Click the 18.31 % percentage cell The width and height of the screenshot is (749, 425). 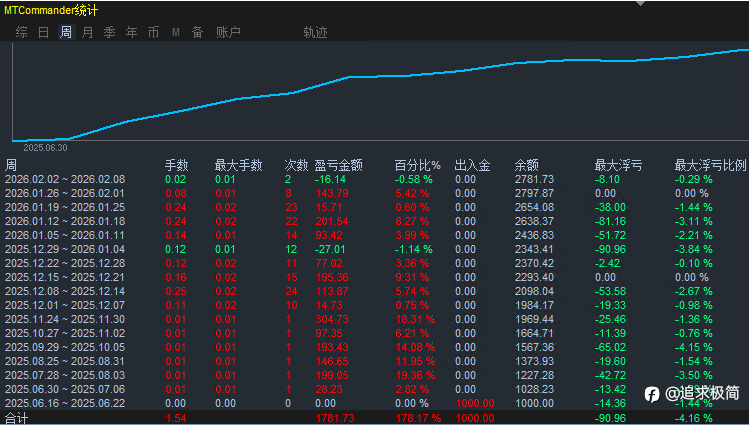tap(415, 319)
